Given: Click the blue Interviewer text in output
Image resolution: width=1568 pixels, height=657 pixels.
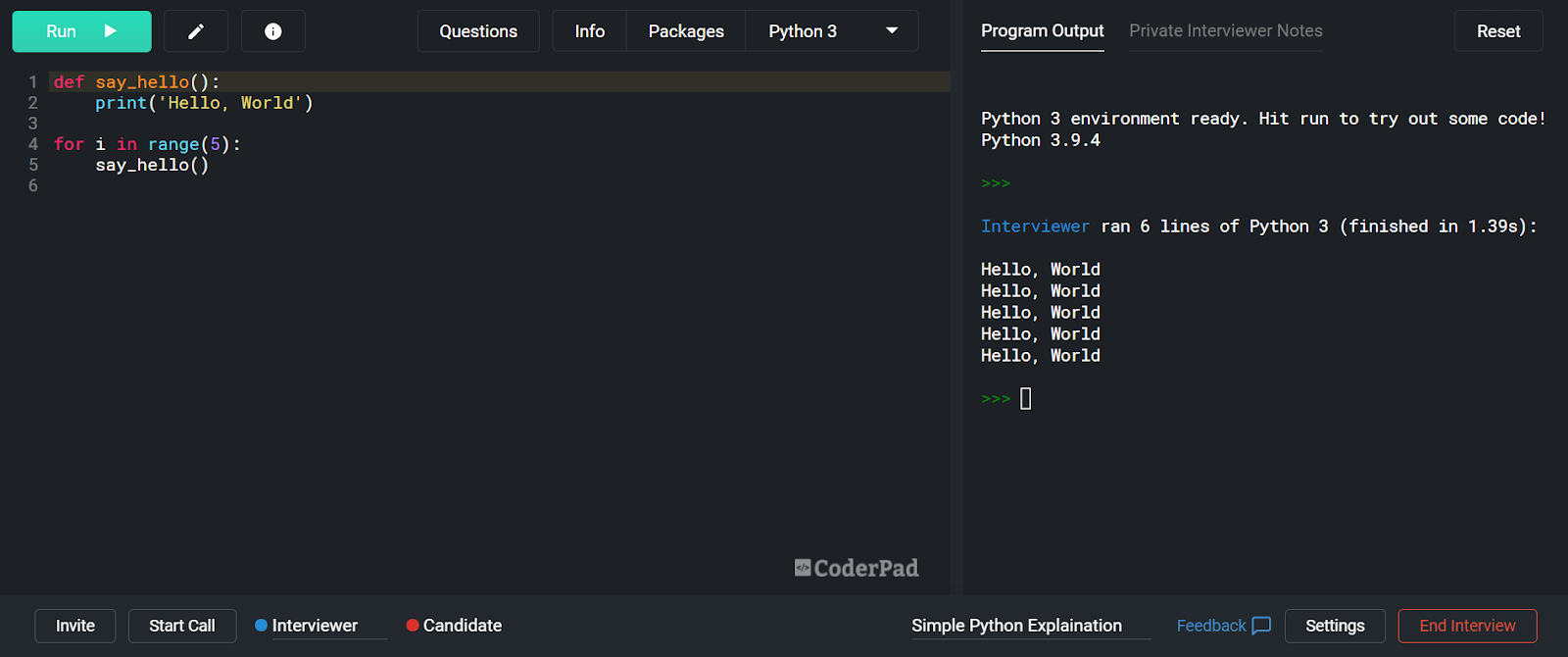Looking at the screenshot, I should [1035, 227].
